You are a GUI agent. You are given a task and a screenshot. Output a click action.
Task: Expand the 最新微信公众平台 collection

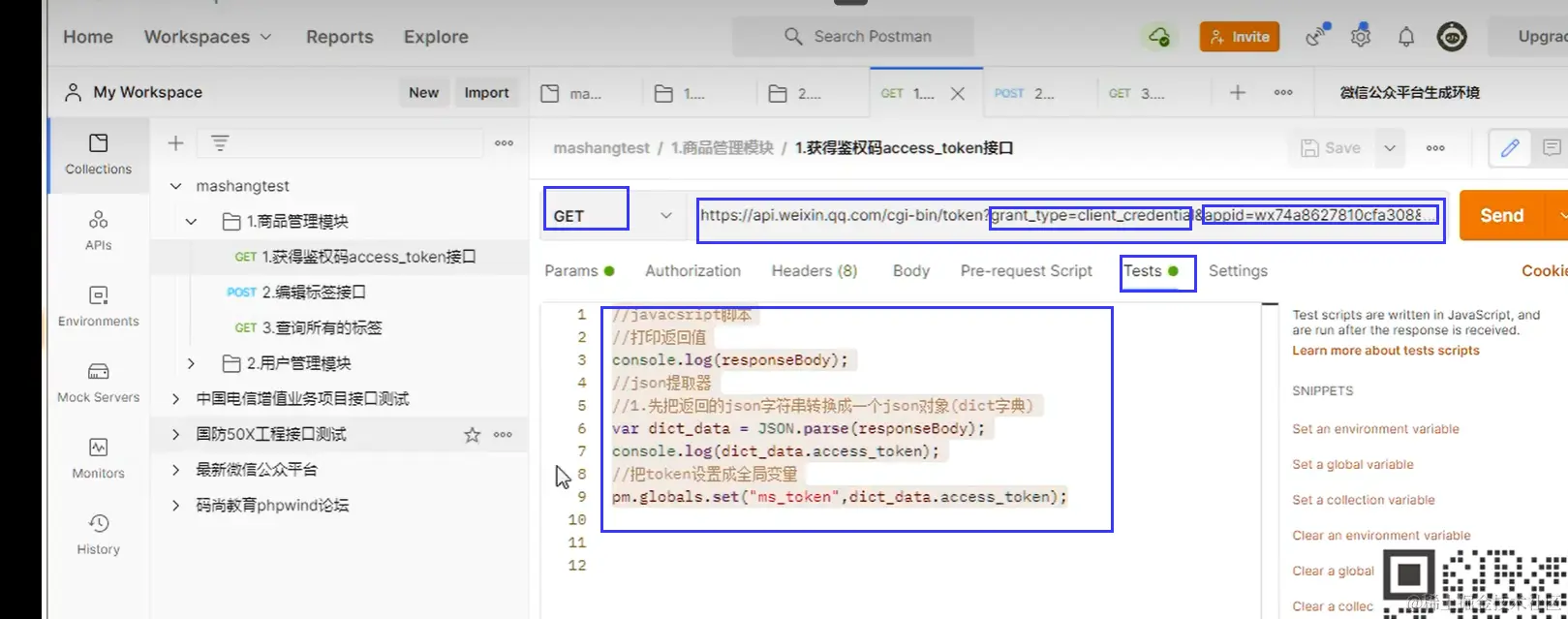point(175,470)
